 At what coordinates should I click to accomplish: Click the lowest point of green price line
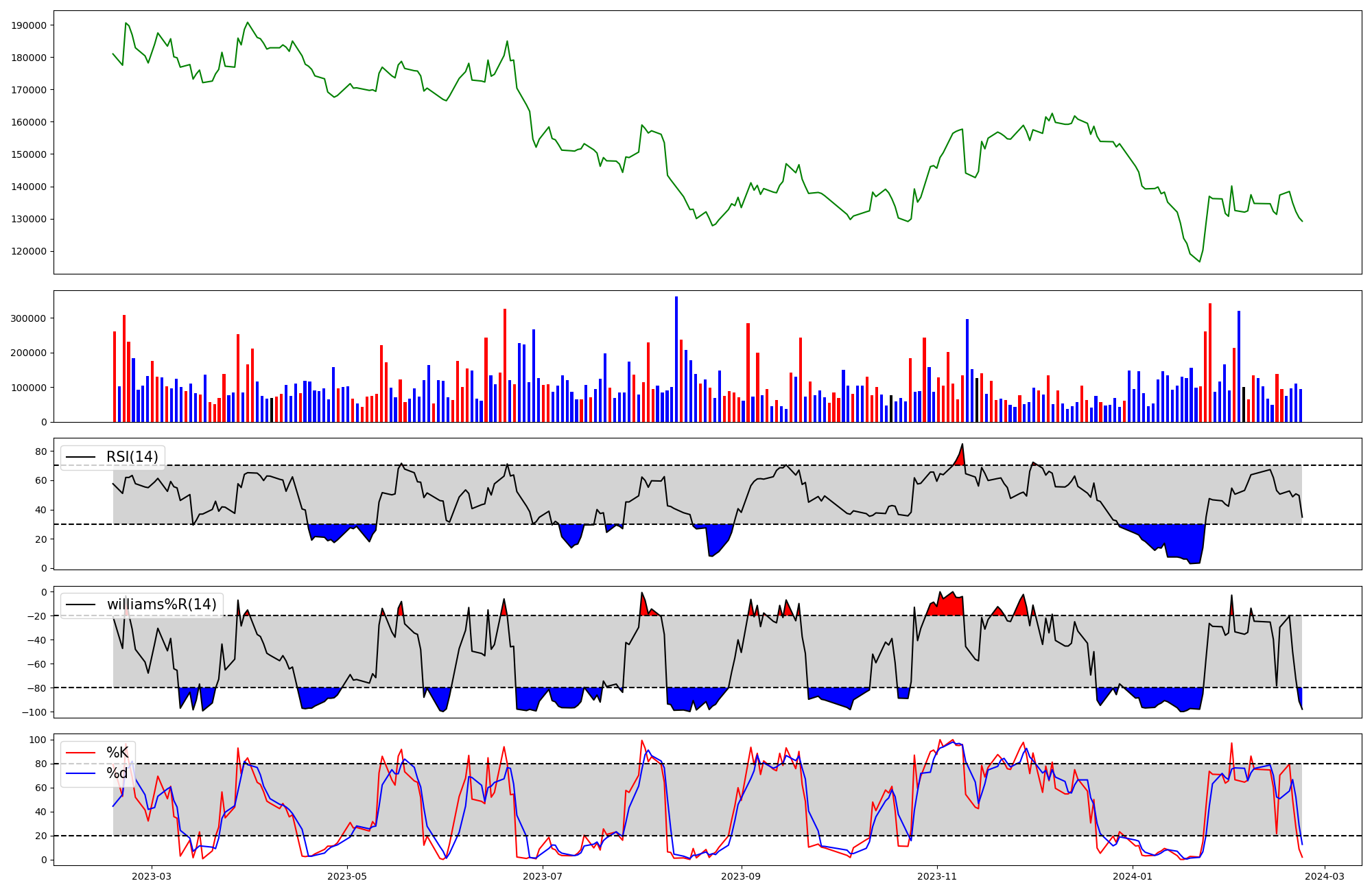(x=1199, y=261)
